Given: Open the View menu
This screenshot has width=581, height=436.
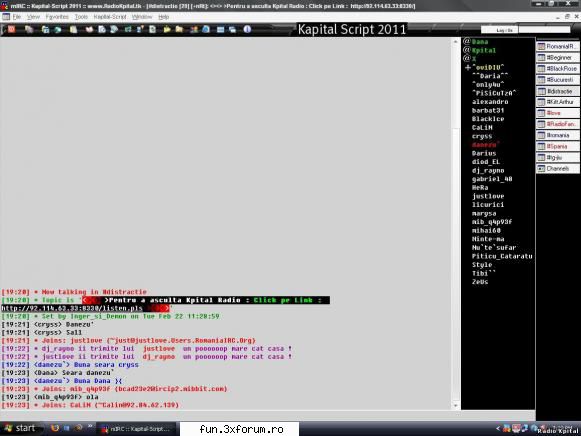Looking at the screenshot, I should coord(33,17).
